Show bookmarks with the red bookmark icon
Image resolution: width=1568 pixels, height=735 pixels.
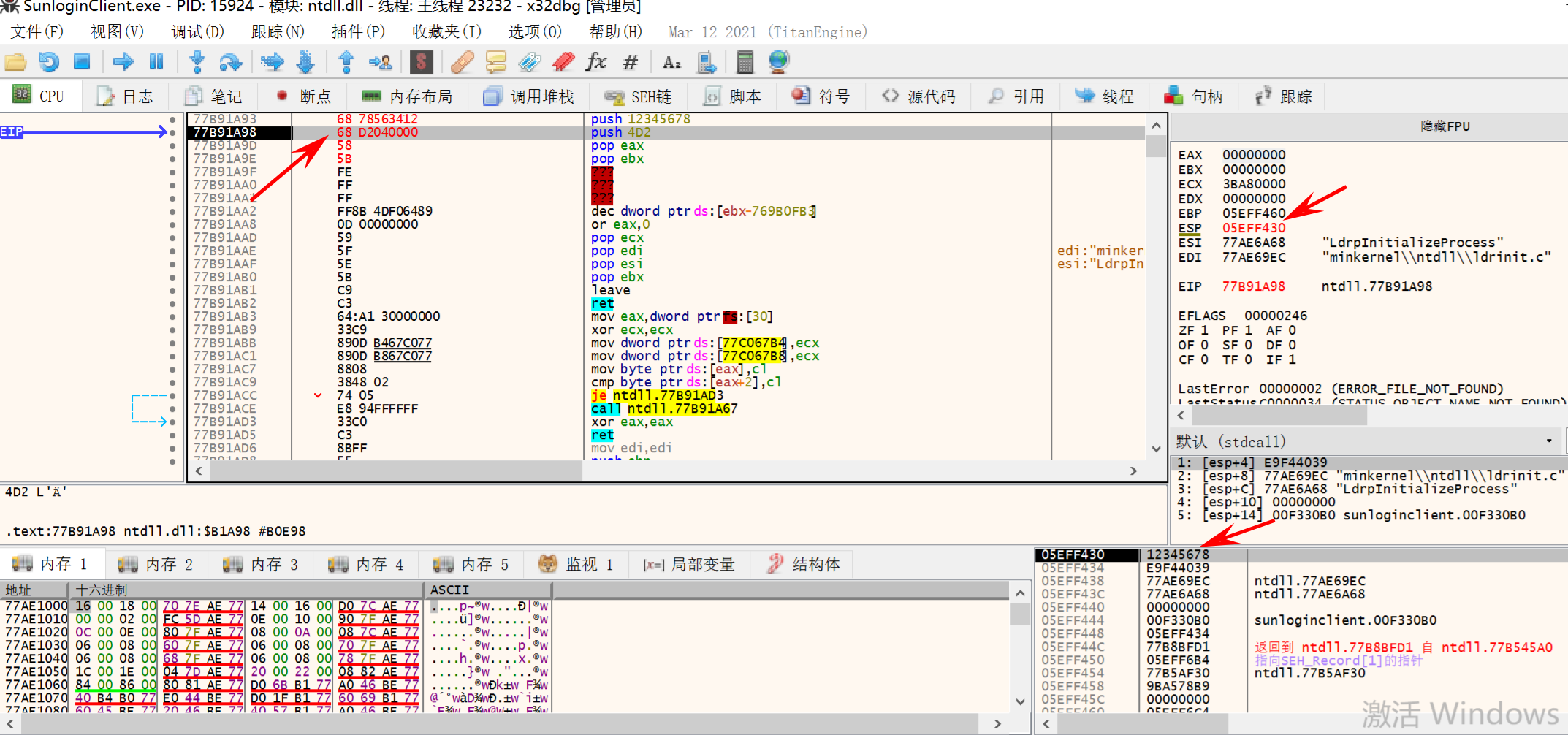[x=563, y=63]
